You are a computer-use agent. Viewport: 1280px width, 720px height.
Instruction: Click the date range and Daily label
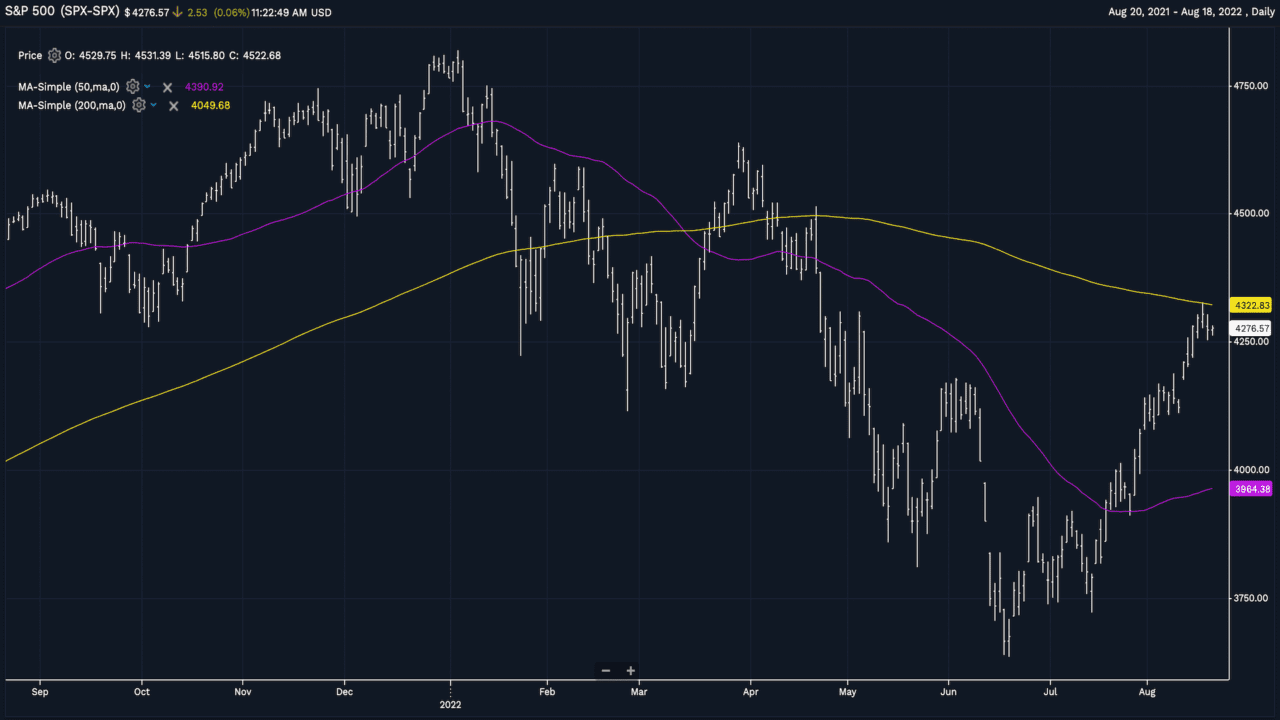(1190, 13)
